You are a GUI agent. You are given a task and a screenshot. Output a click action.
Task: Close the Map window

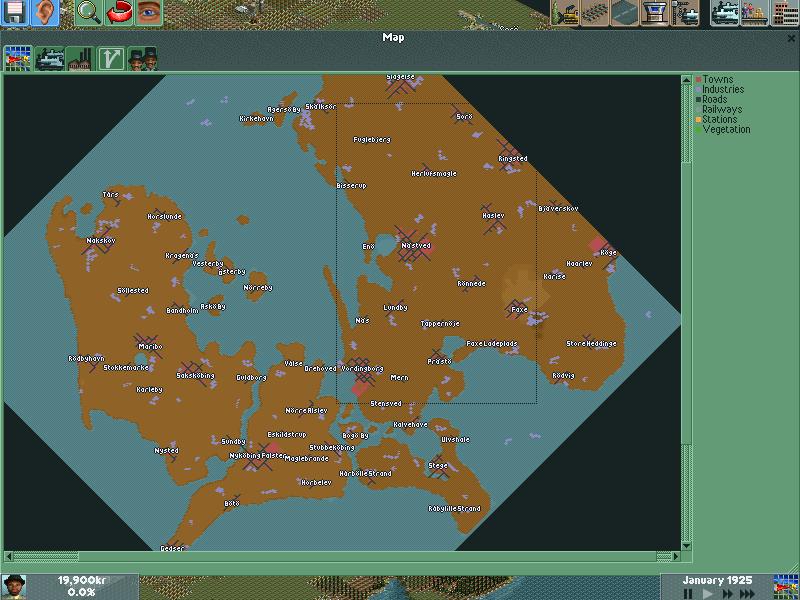791,38
